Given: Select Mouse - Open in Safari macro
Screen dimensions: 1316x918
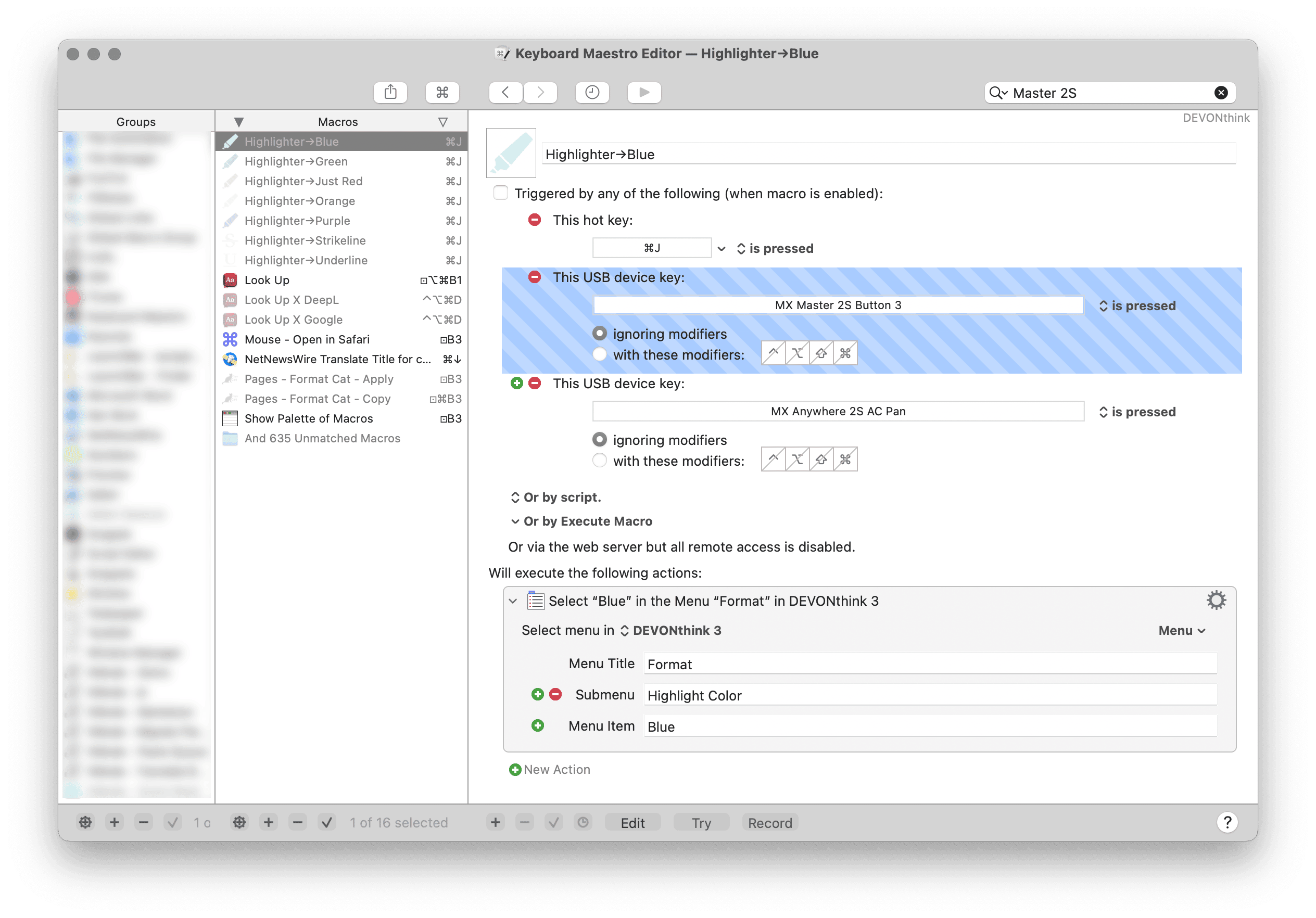Looking at the screenshot, I should coord(341,339).
